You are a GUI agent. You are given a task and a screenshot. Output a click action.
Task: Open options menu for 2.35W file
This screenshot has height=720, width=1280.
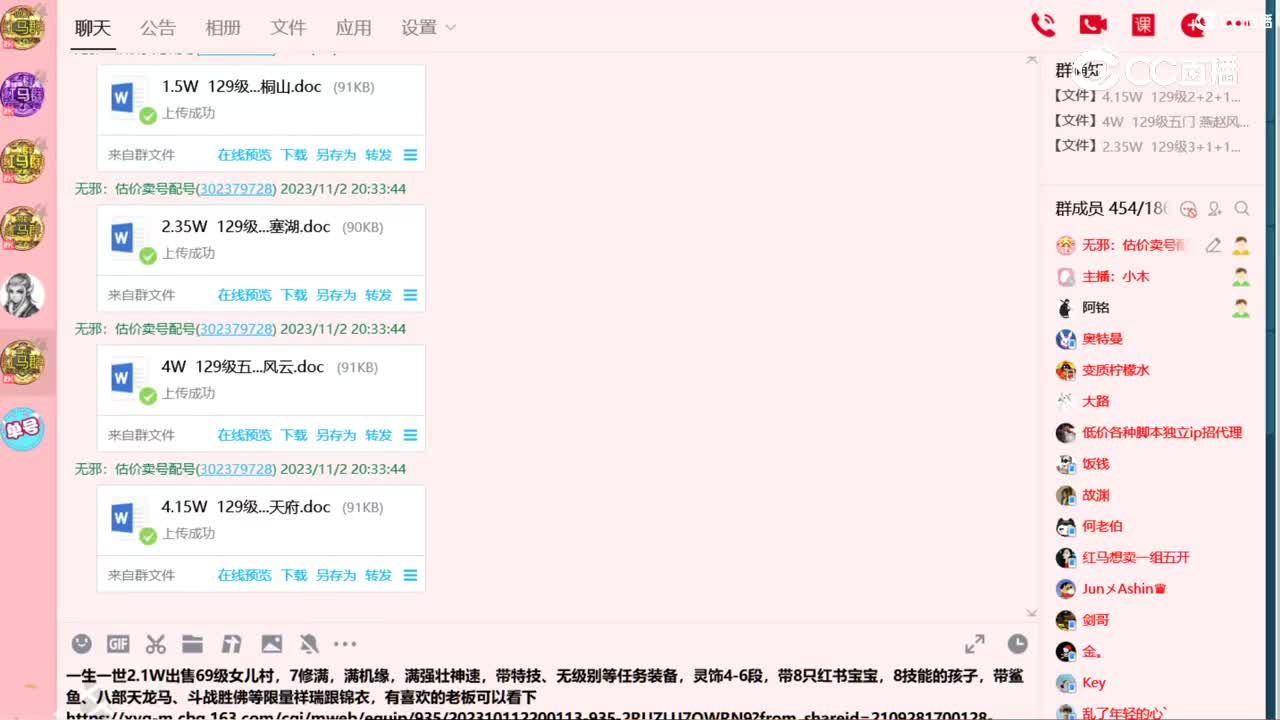click(x=410, y=295)
